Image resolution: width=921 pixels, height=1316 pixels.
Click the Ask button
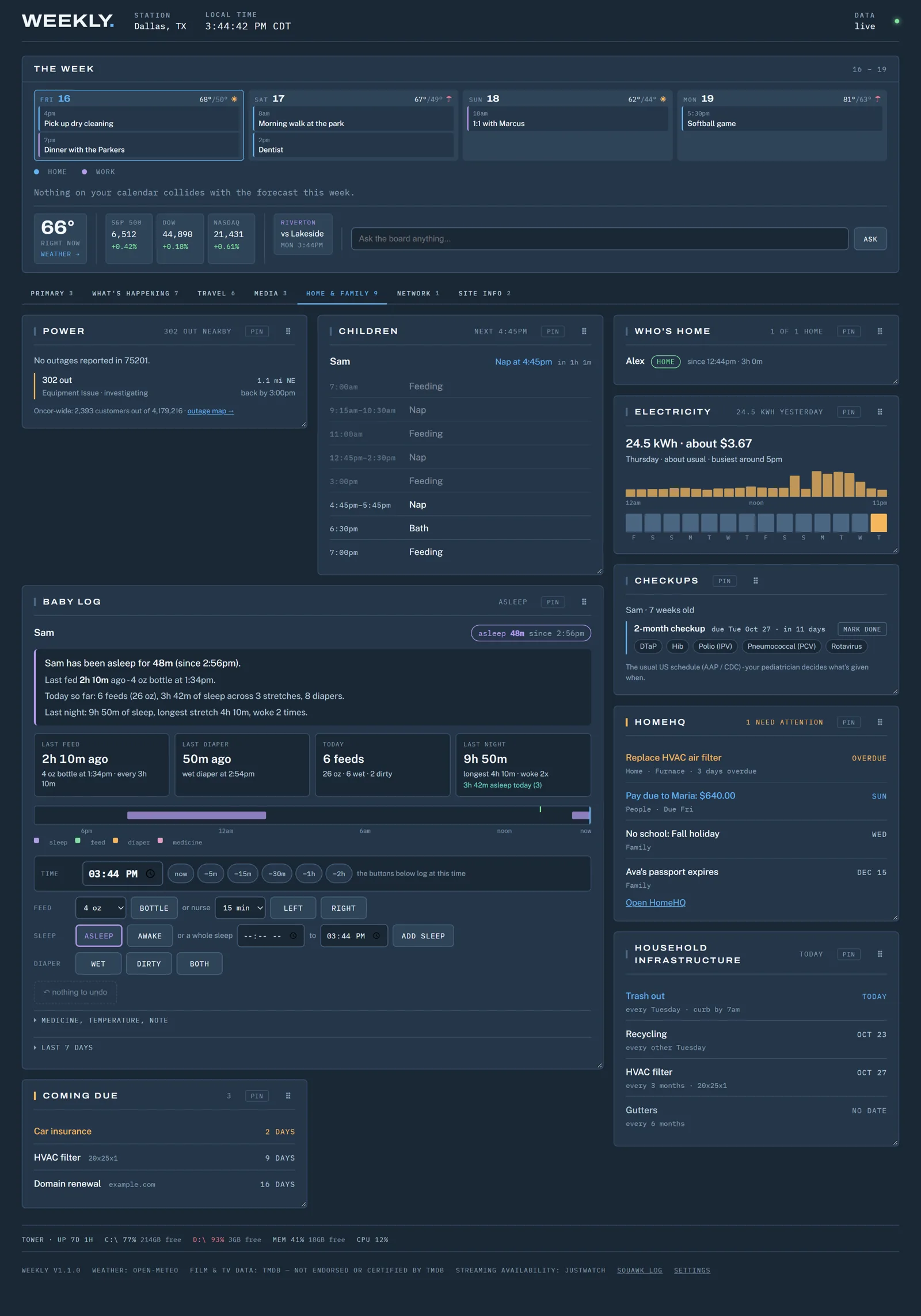coord(870,239)
